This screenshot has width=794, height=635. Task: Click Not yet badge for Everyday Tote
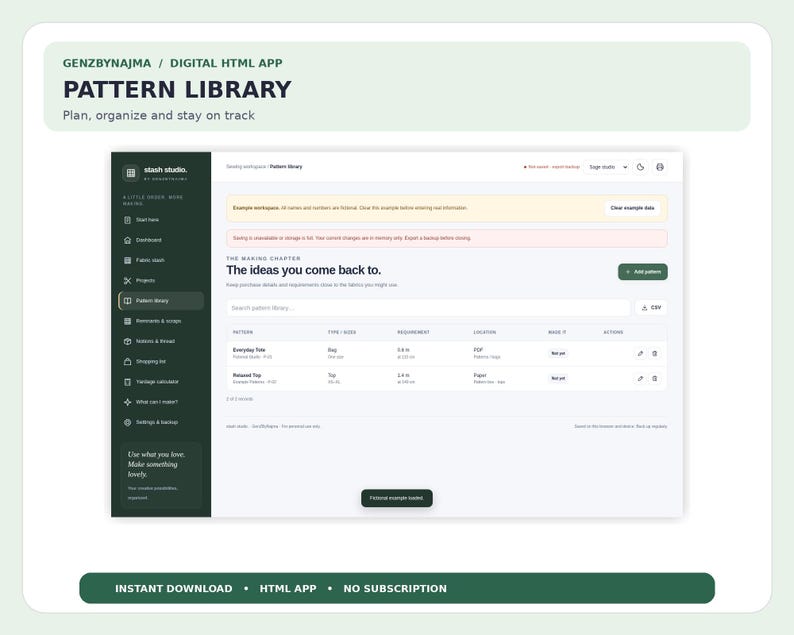pyautogui.click(x=558, y=353)
